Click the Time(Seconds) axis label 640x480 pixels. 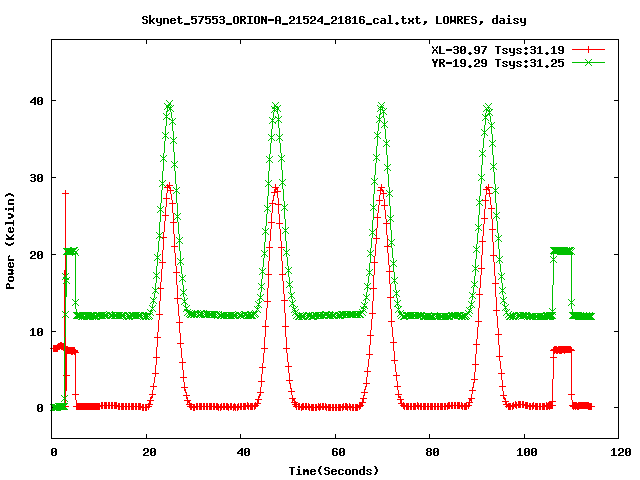334,471
